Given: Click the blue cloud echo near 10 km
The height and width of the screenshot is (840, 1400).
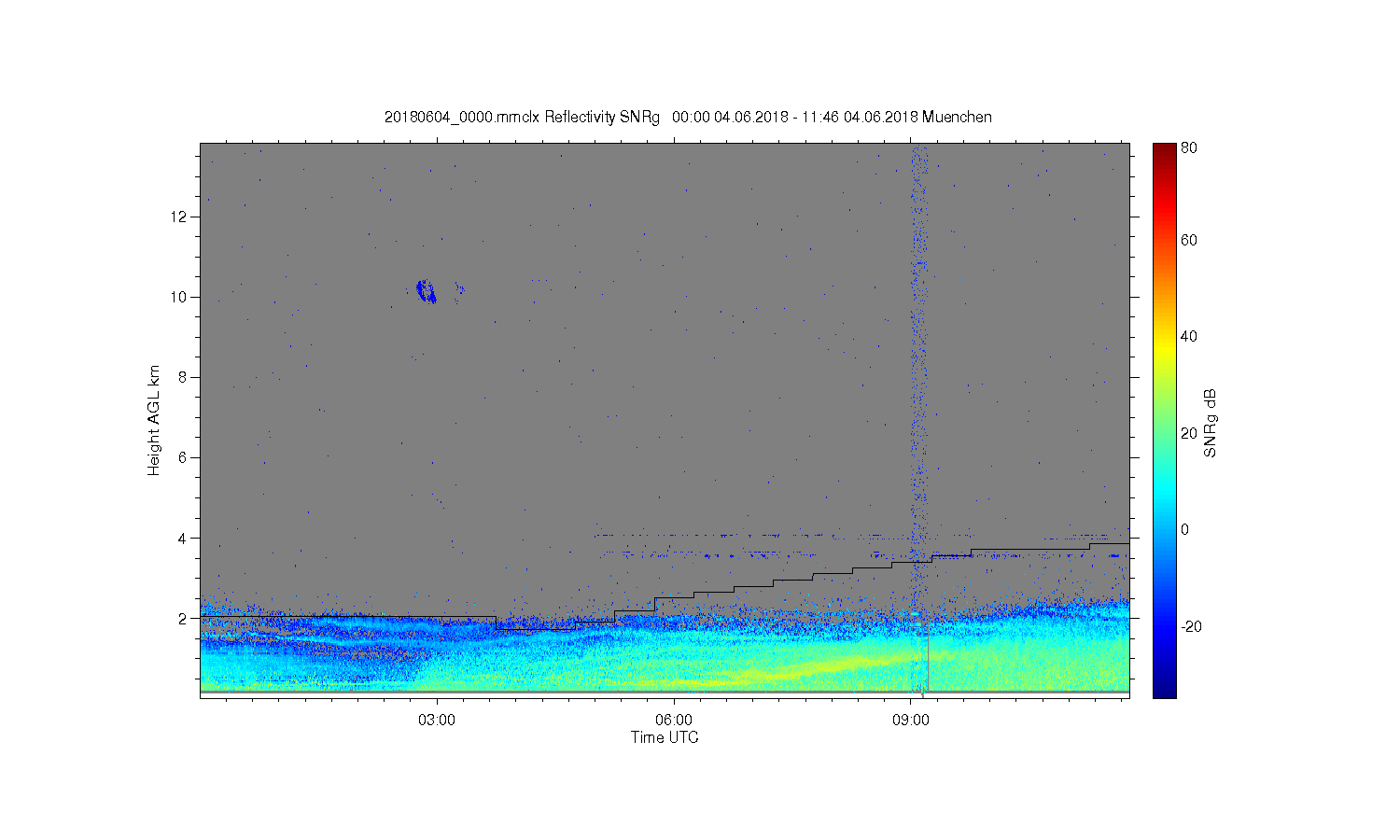Looking at the screenshot, I should 427,292.
